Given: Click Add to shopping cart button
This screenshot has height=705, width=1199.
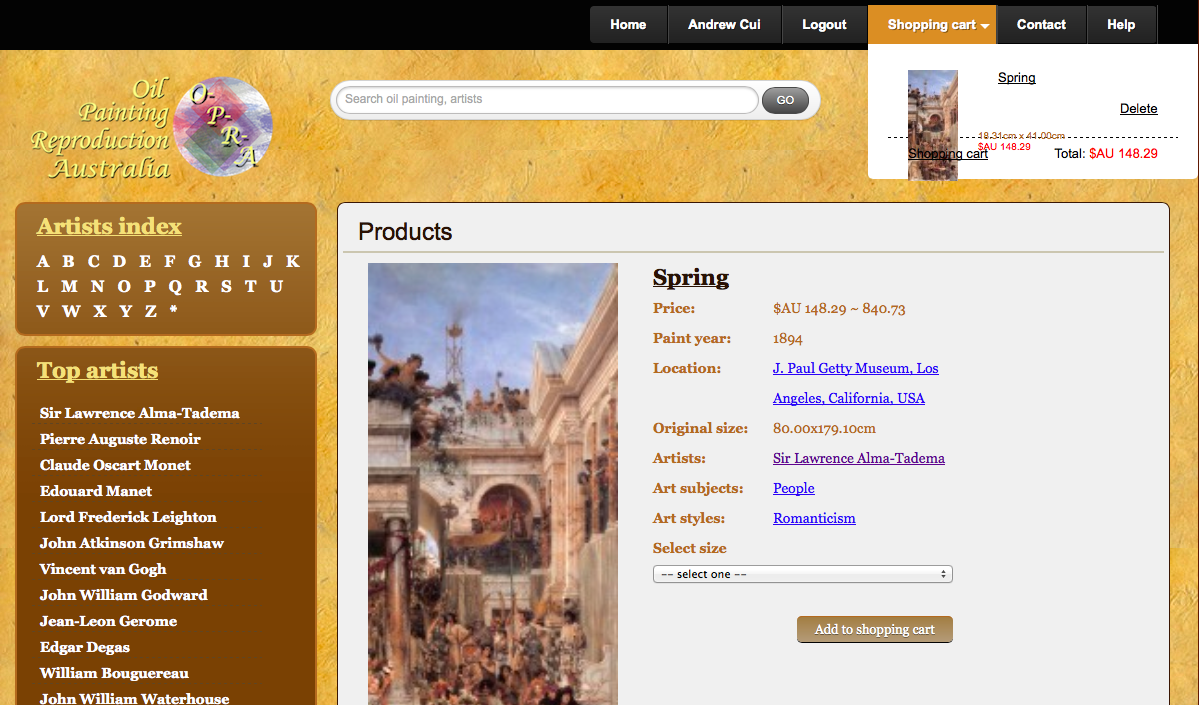Looking at the screenshot, I should click(x=874, y=629).
